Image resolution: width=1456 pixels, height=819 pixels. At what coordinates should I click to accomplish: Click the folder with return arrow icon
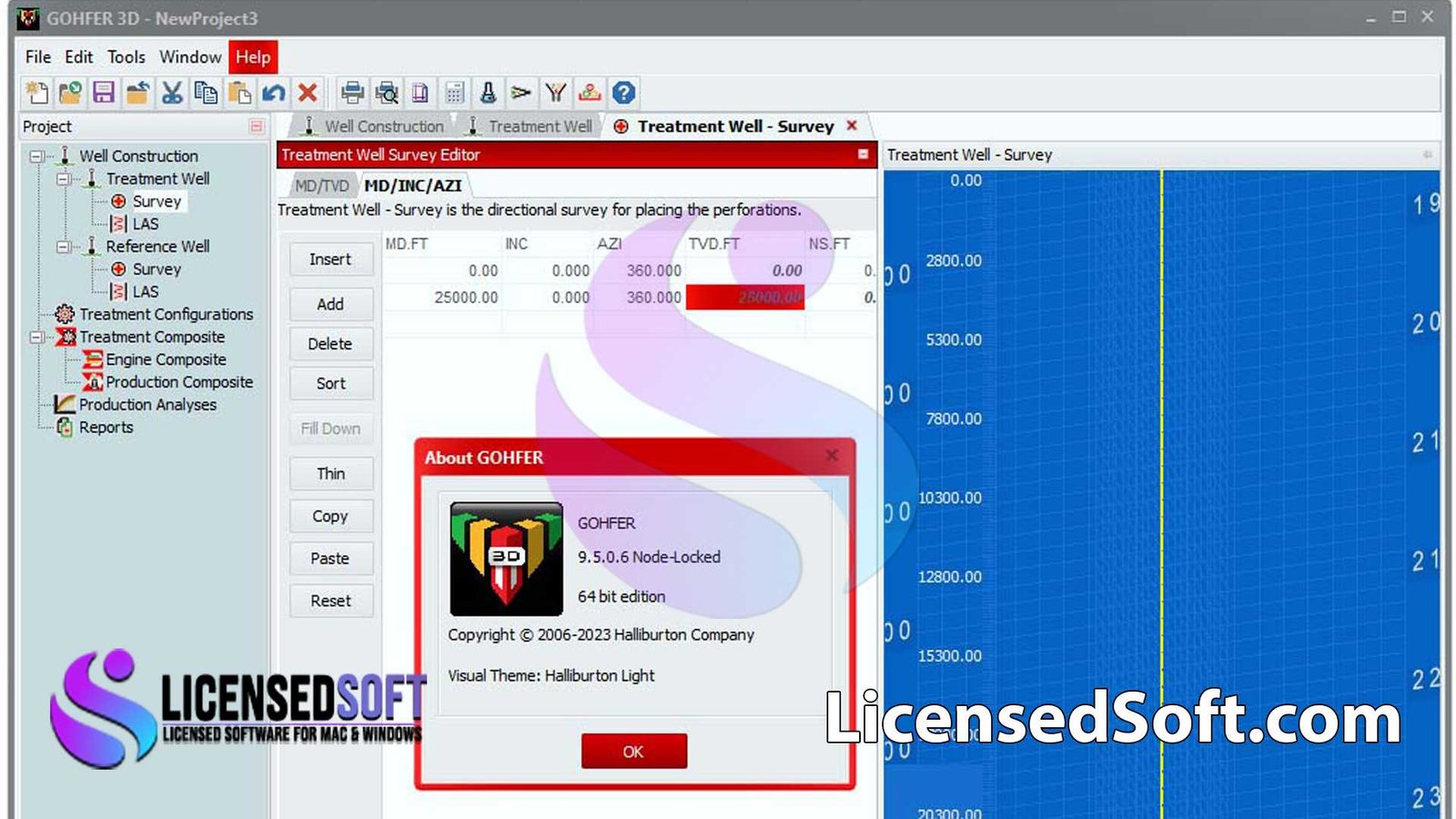click(x=137, y=92)
